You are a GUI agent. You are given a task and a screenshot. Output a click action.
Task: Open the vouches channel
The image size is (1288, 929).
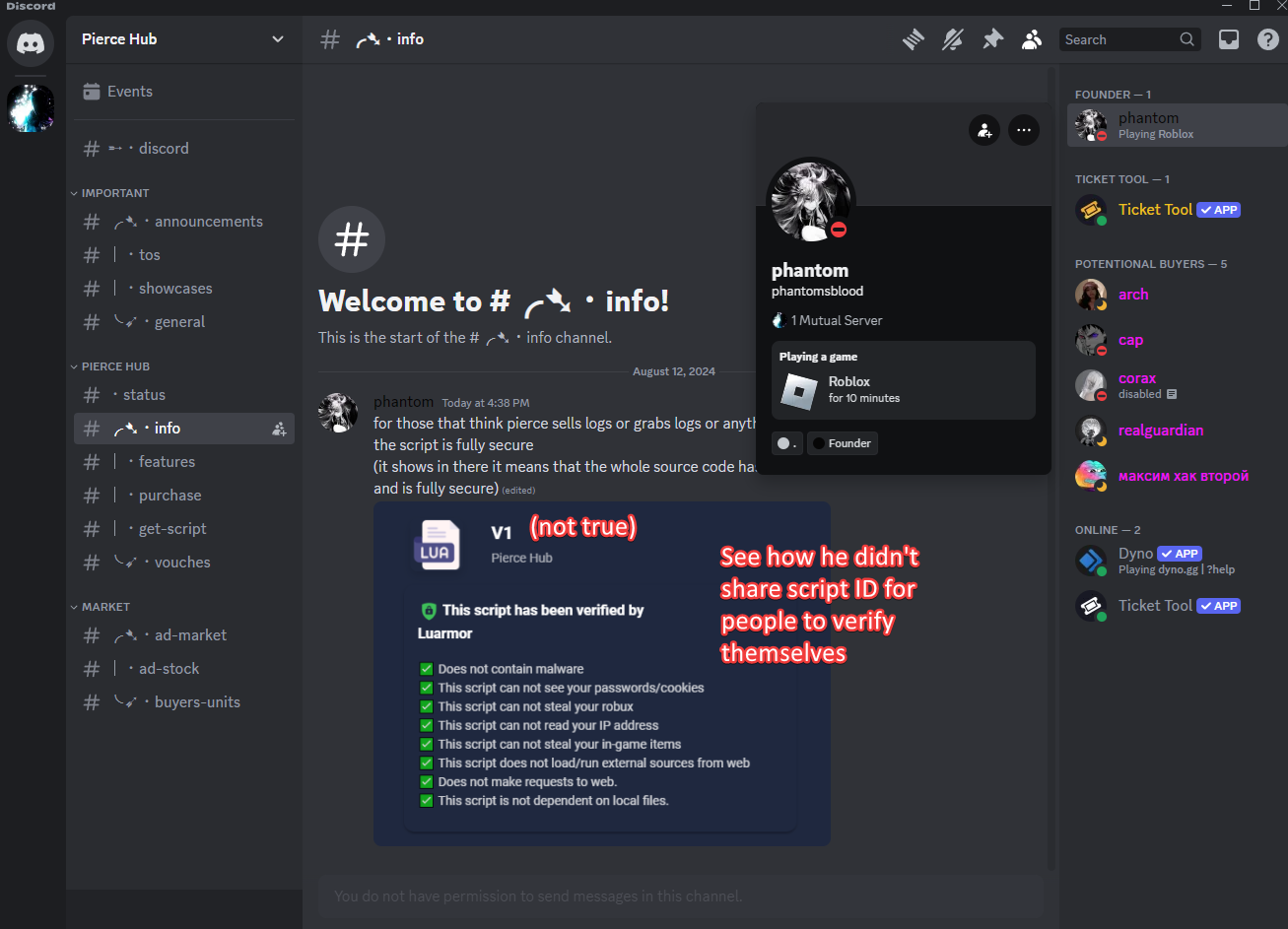(184, 563)
